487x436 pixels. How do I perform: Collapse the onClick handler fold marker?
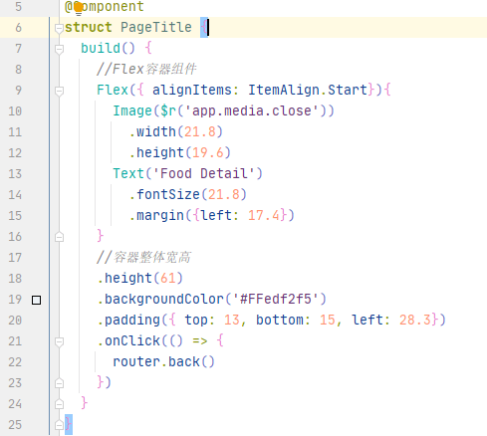click(x=59, y=342)
